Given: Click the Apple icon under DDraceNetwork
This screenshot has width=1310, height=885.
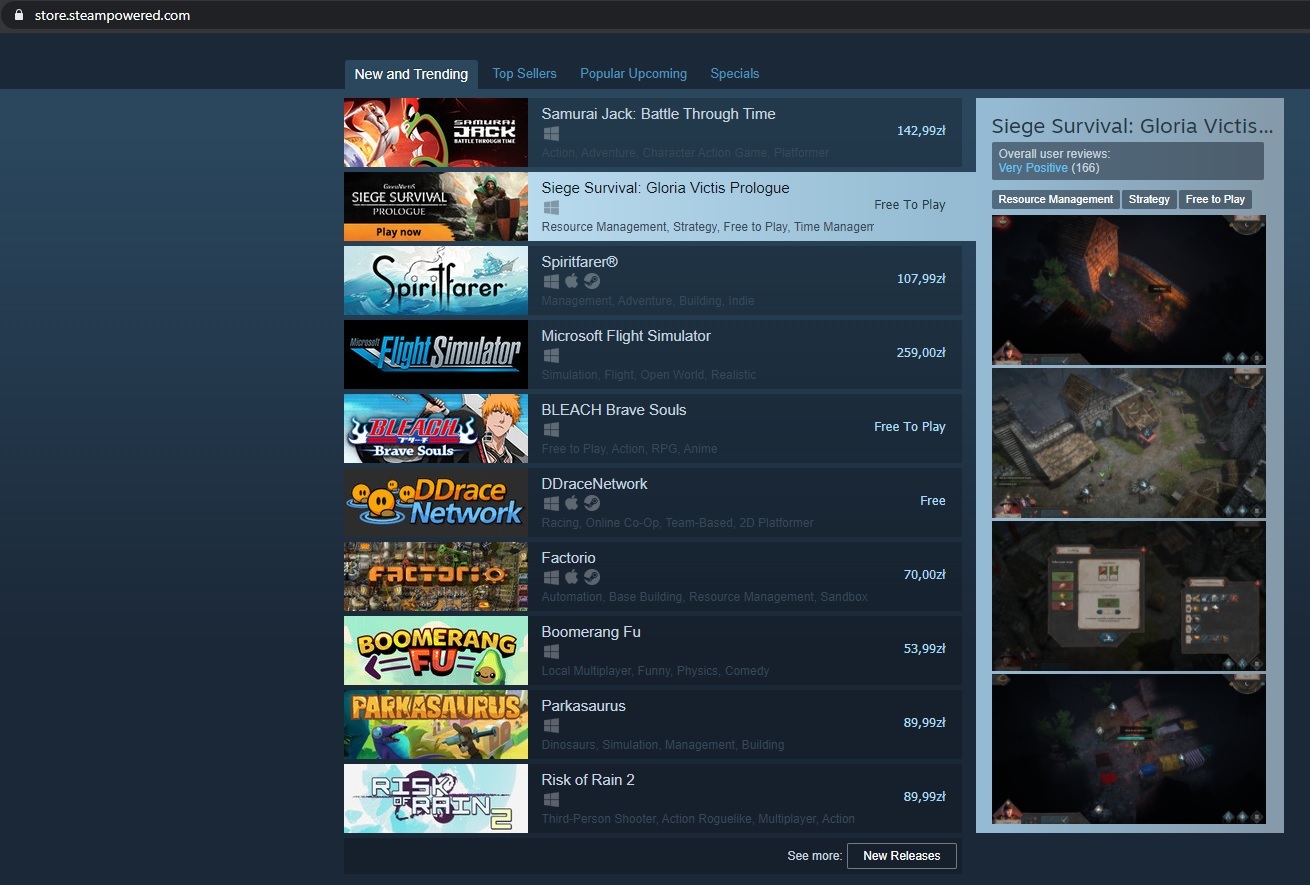Looking at the screenshot, I should click(x=571, y=503).
